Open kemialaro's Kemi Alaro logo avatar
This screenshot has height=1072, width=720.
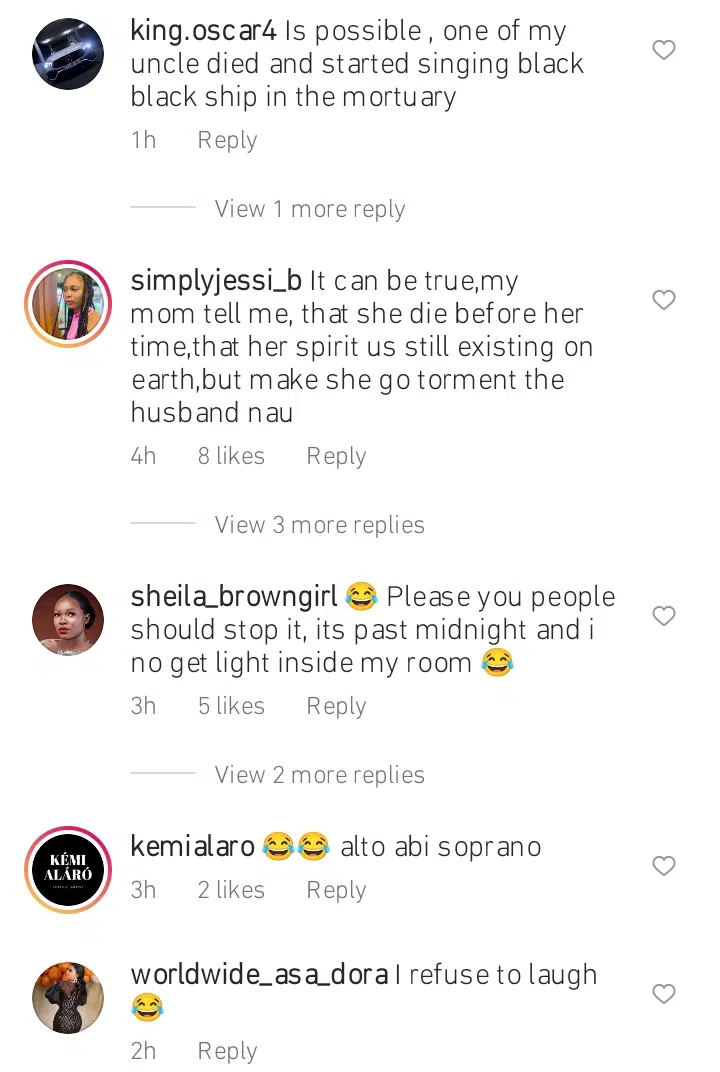[68, 870]
